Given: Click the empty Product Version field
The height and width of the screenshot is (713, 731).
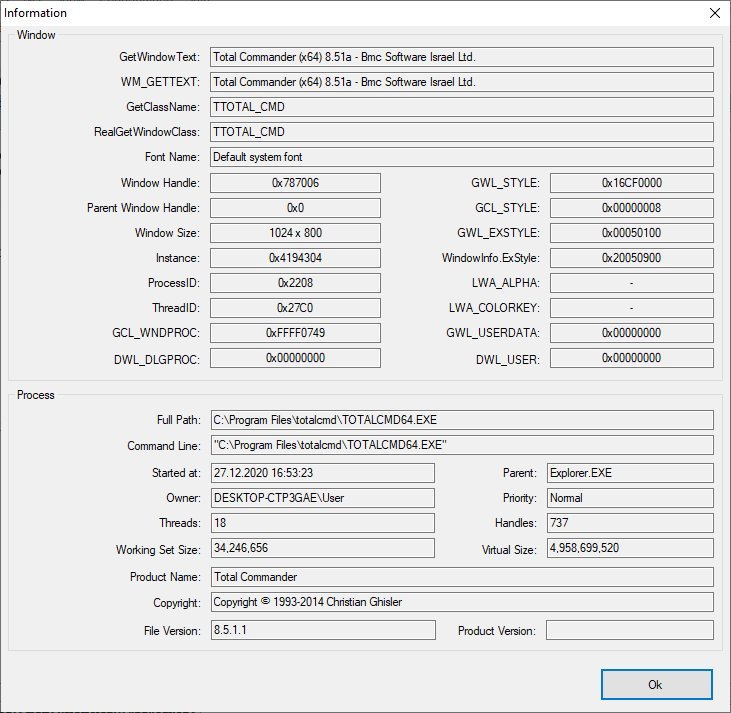Looking at the screenshot, I should click(629, 630).
